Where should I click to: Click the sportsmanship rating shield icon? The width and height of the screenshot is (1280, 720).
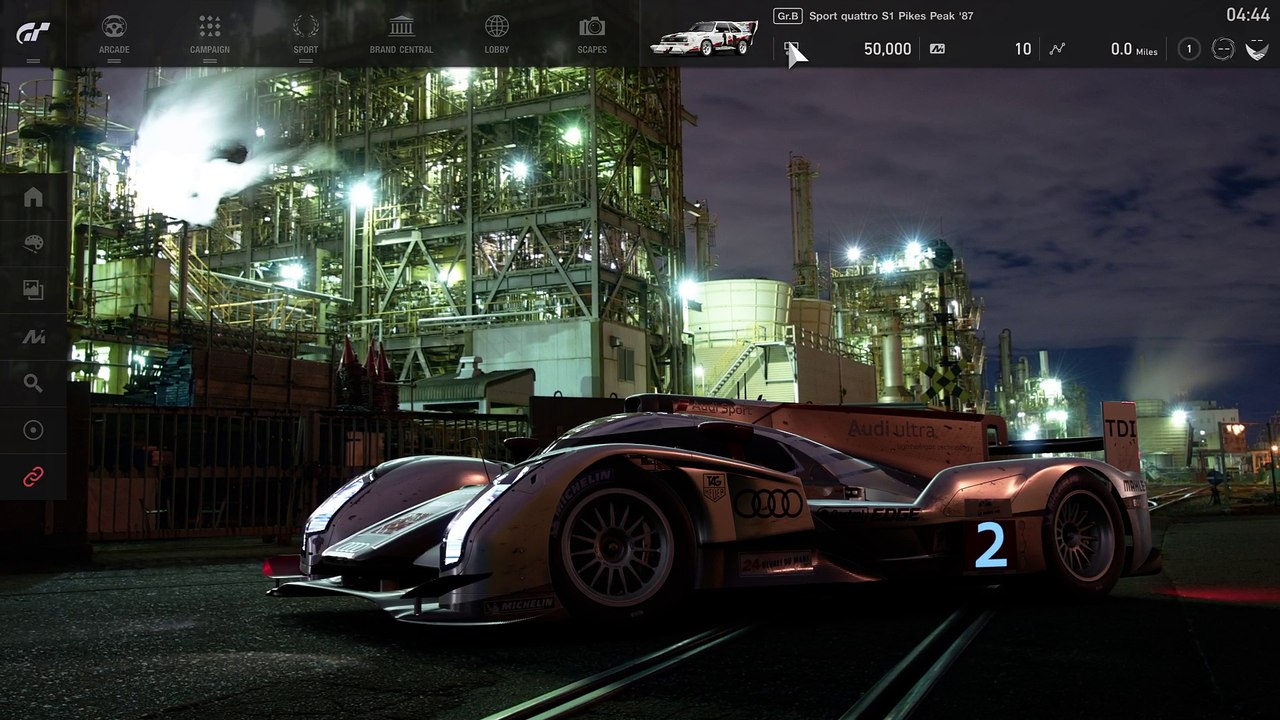click(1257, 49)
